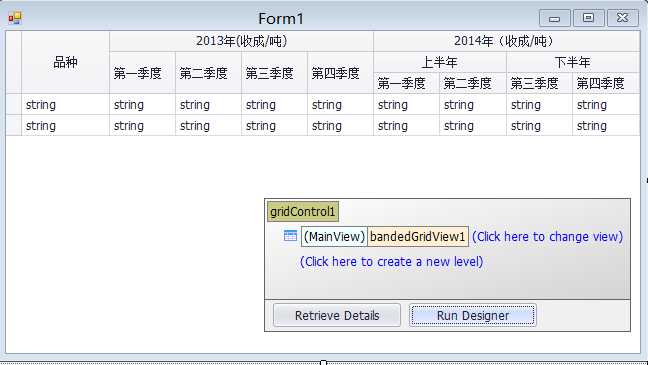Click the Retrieve Details button

click(x=337, y=315)
